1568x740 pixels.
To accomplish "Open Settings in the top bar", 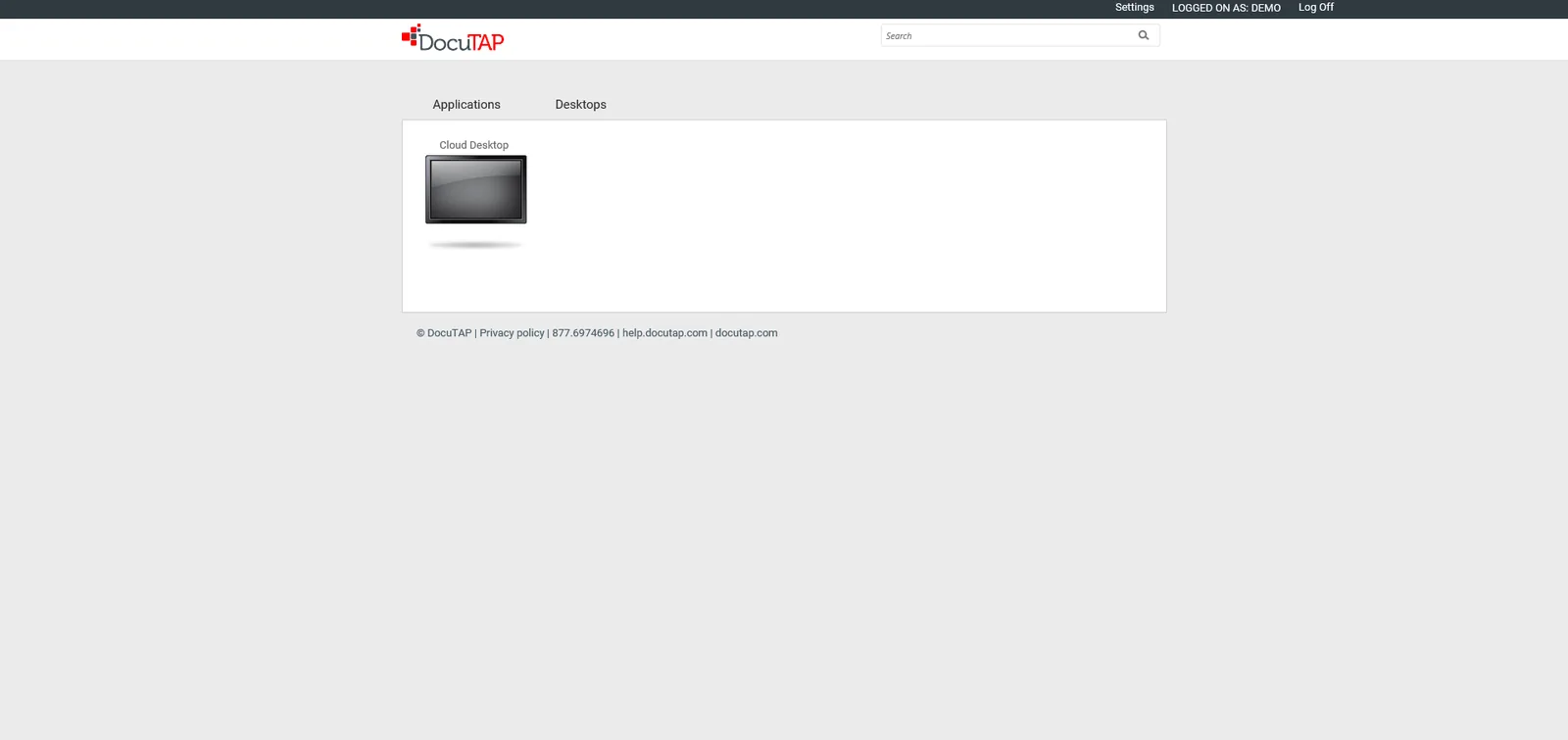I will (x=1135, y=8).
